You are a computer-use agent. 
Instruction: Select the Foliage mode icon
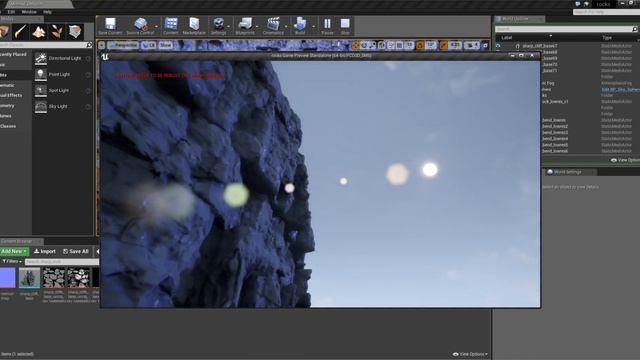point(57,31)
